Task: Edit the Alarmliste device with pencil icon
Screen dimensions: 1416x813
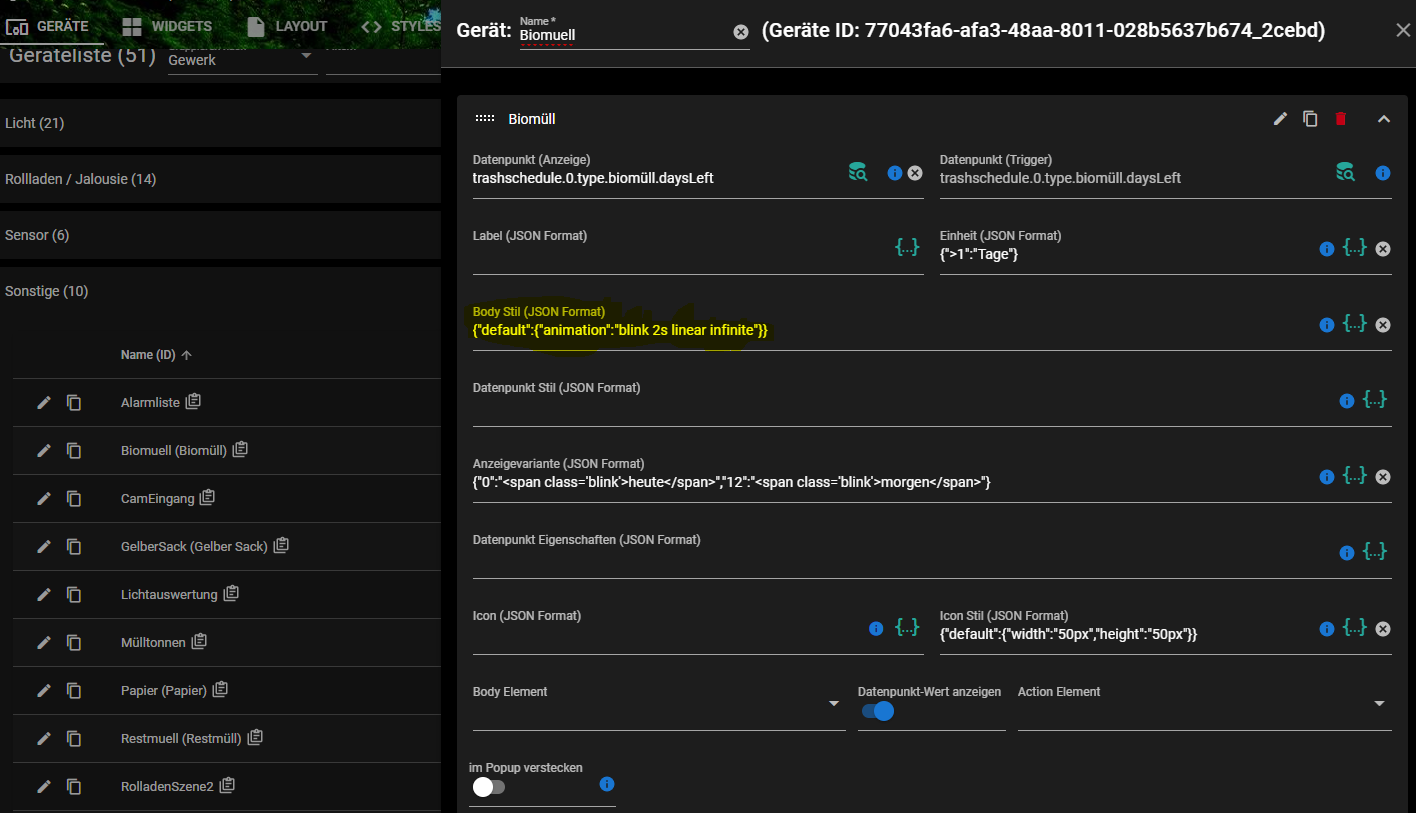Action: point(44,402)
